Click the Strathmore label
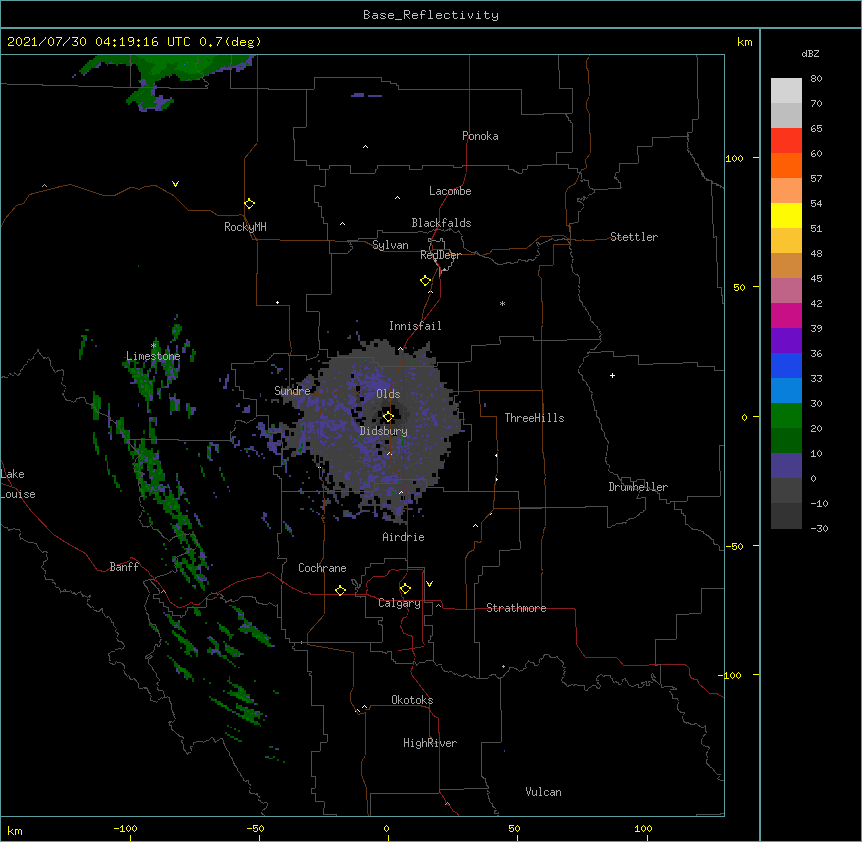The image size is (862, 842). [516, 608]
